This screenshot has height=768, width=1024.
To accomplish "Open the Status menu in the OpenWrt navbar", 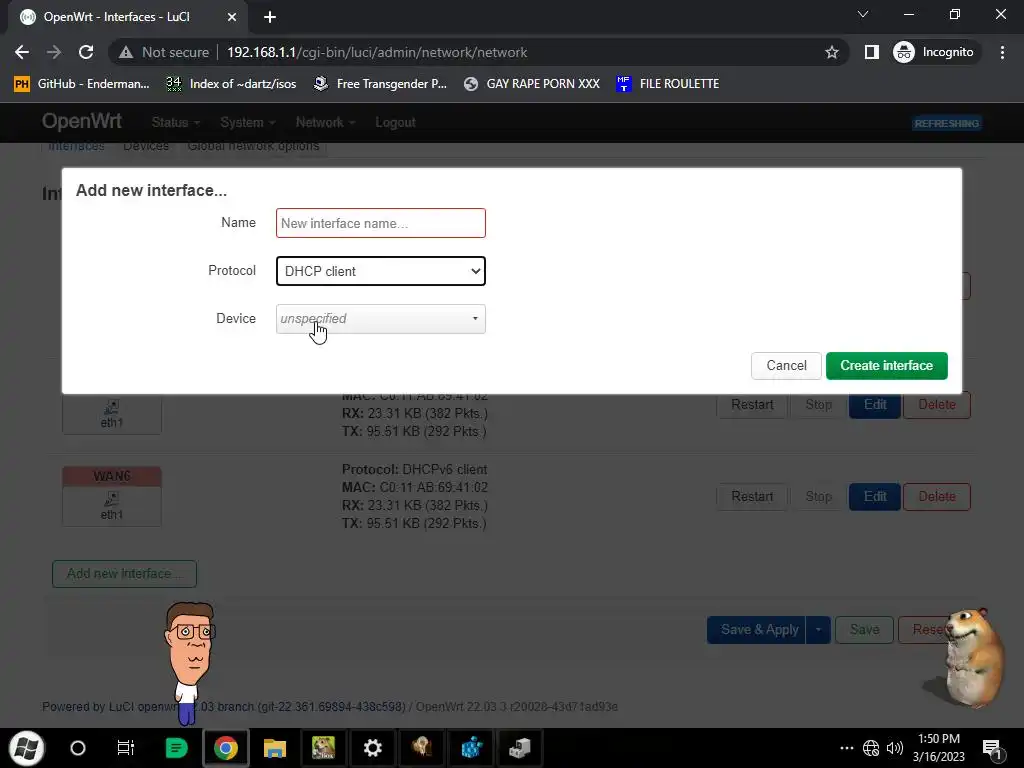I will tap(175, 123).
